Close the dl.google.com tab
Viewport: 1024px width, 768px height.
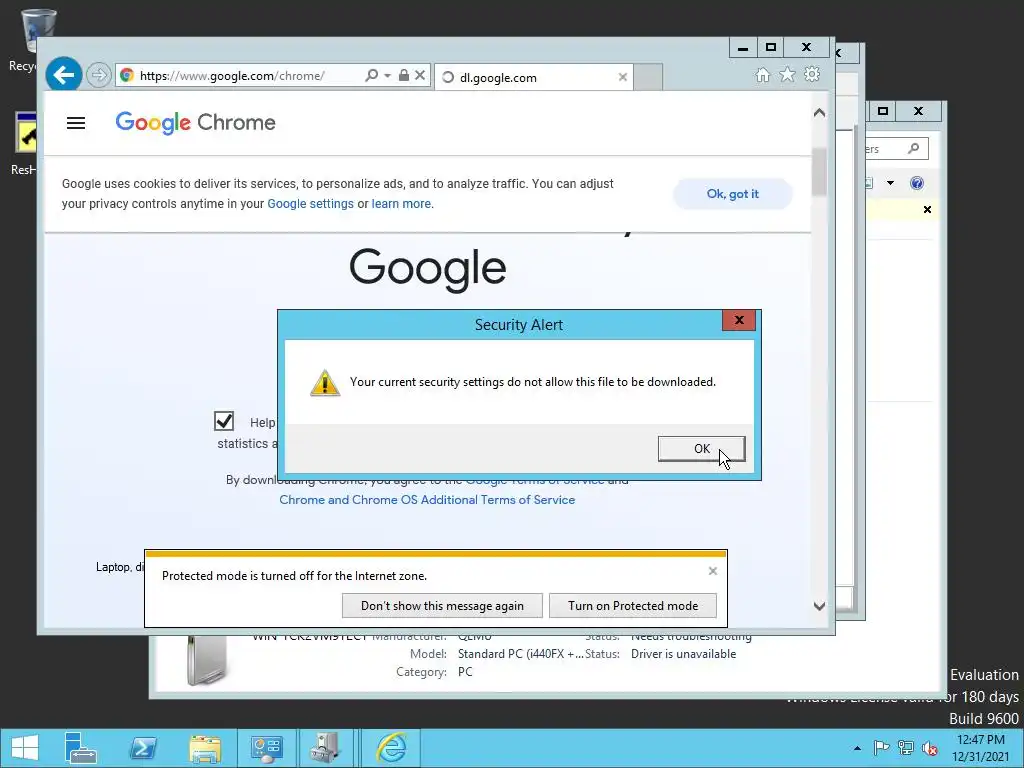[x=622, y=77]
